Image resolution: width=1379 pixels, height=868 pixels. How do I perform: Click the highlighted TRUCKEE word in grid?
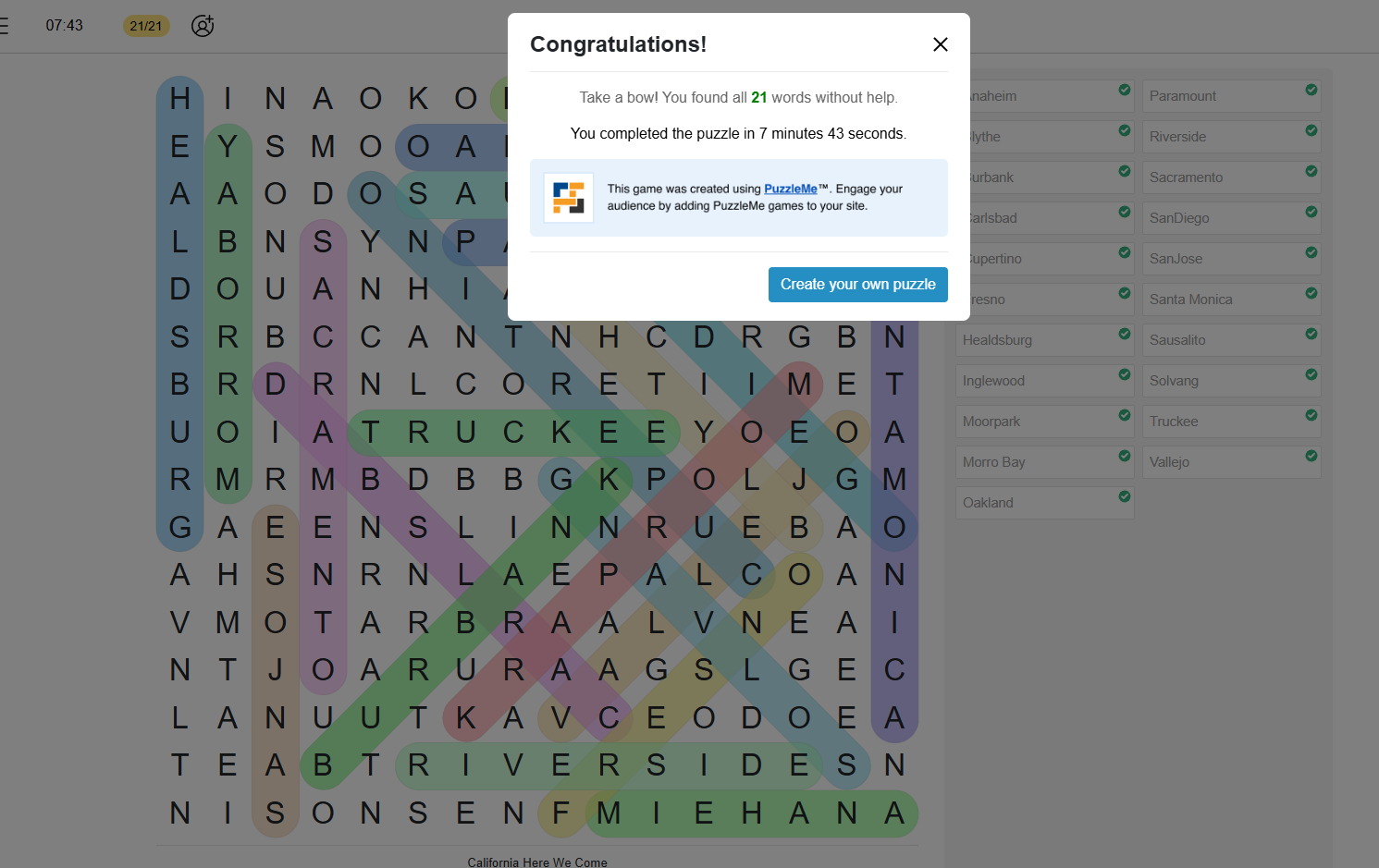coord(513,432)
